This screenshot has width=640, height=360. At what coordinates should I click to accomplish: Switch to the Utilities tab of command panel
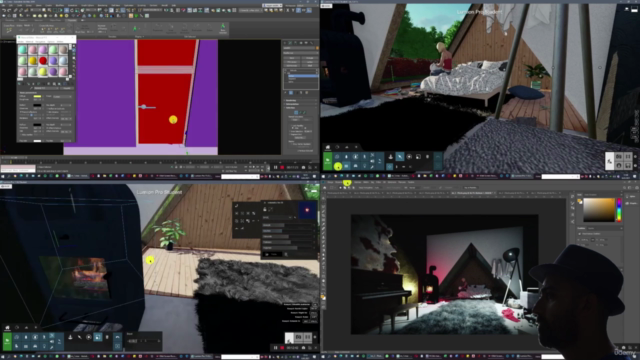311,42
